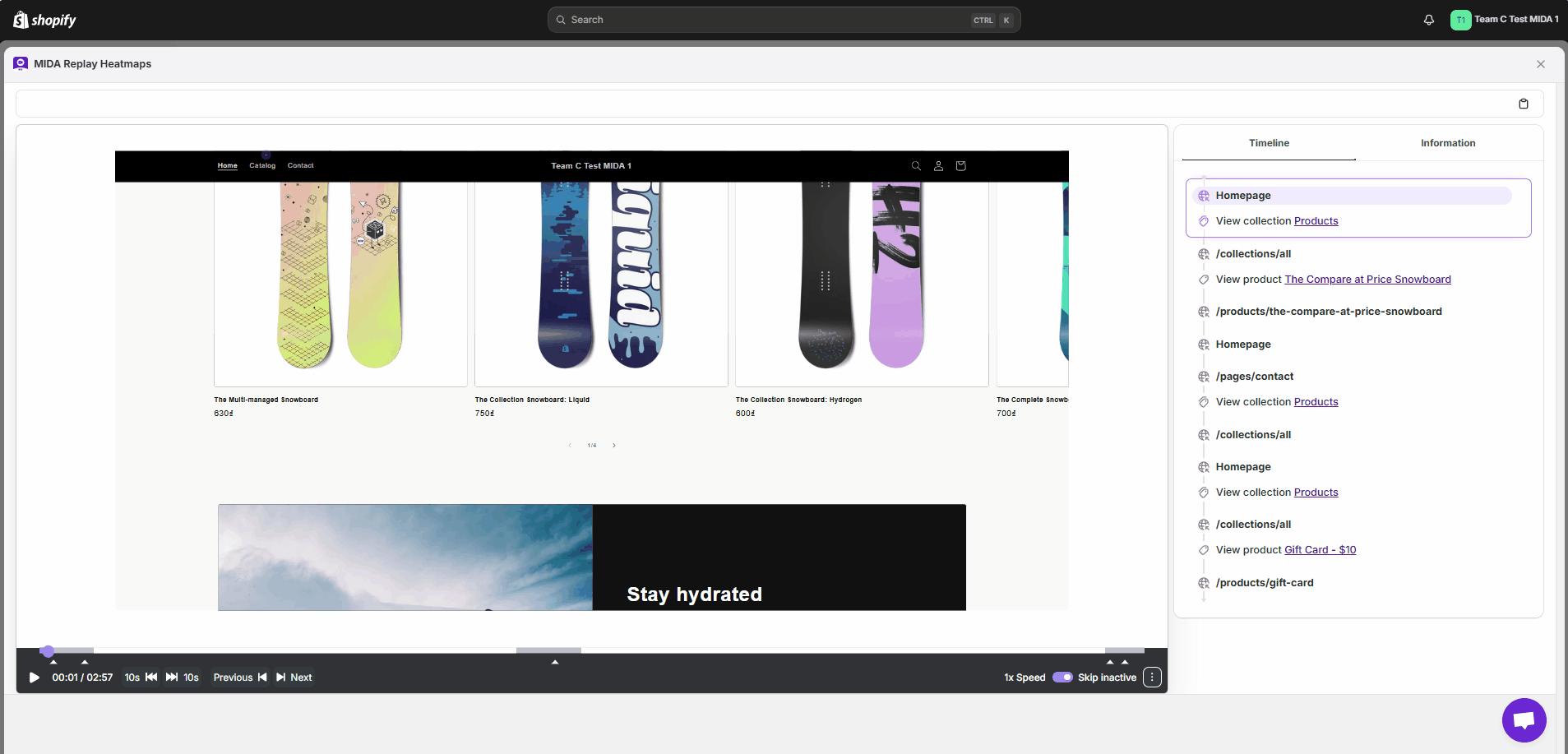Open the chat support bubble
This screenshot has height=754, width=1568.
1524,720
